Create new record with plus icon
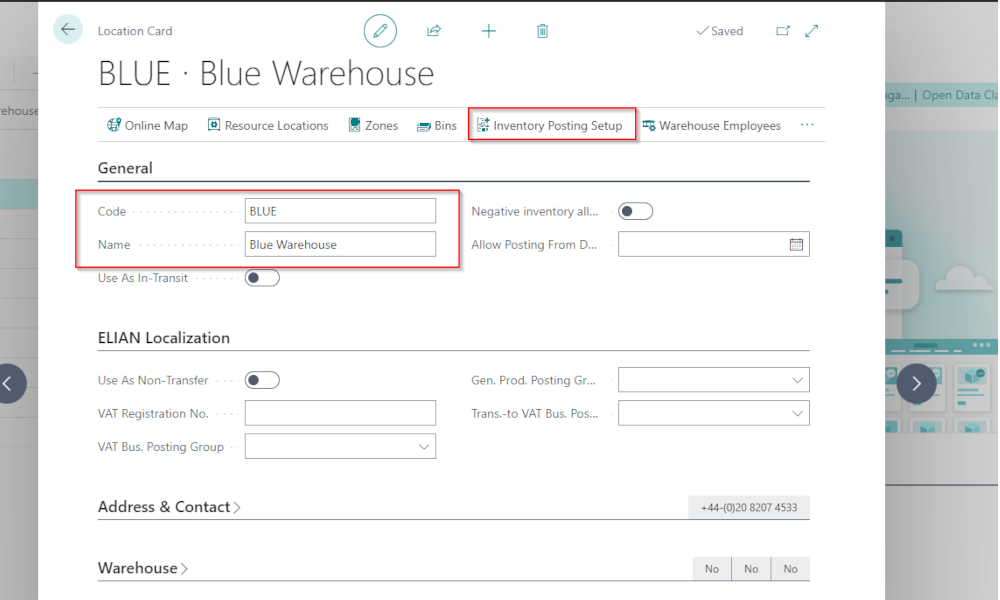The width and height of the screenshot is (1000, 600). point(489,31)
